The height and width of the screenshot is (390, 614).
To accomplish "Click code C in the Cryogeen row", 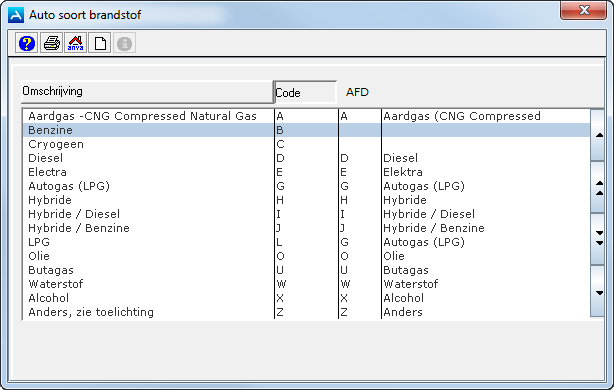I will [280, 144].
